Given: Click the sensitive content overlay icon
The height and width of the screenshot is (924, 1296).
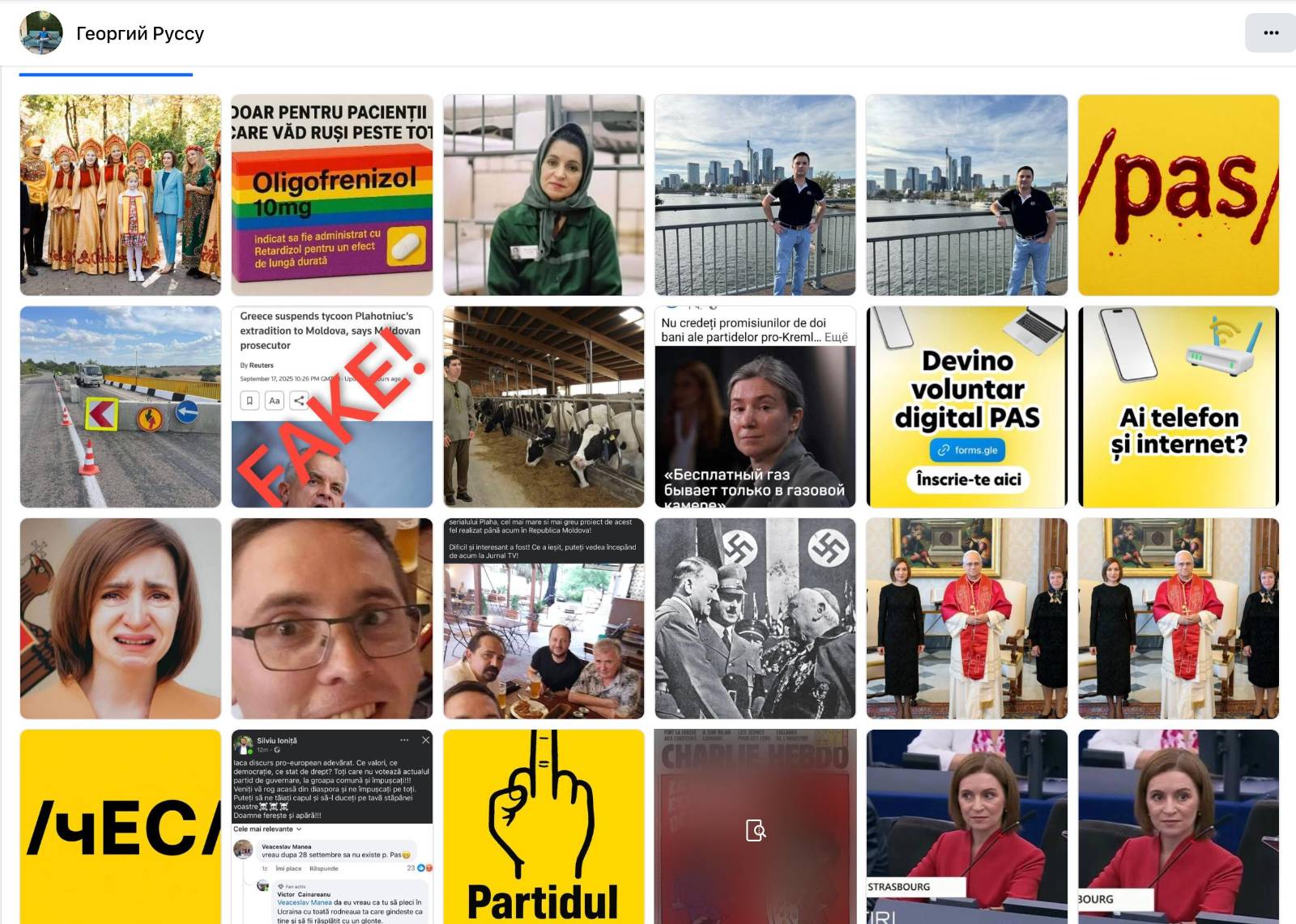Looking at the screenshot, I should coord(755,830).
